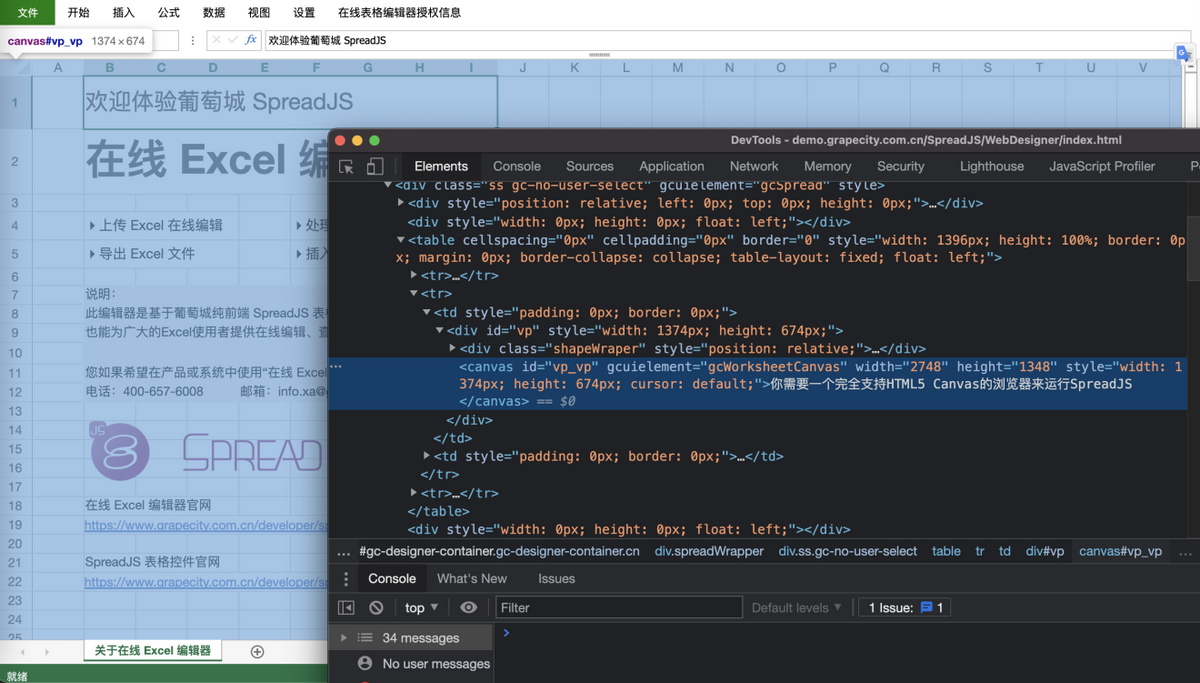Click the 1 Issue badge button
The image size is (1200, 683).
click(x=905, y=608)
